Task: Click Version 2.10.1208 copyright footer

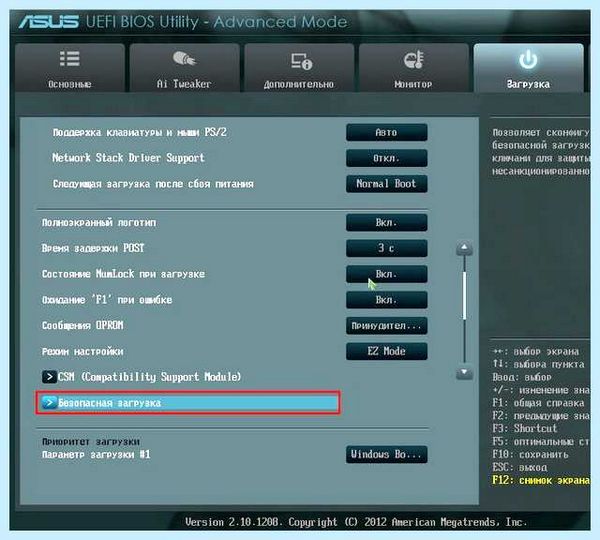Action: point(356,522)
